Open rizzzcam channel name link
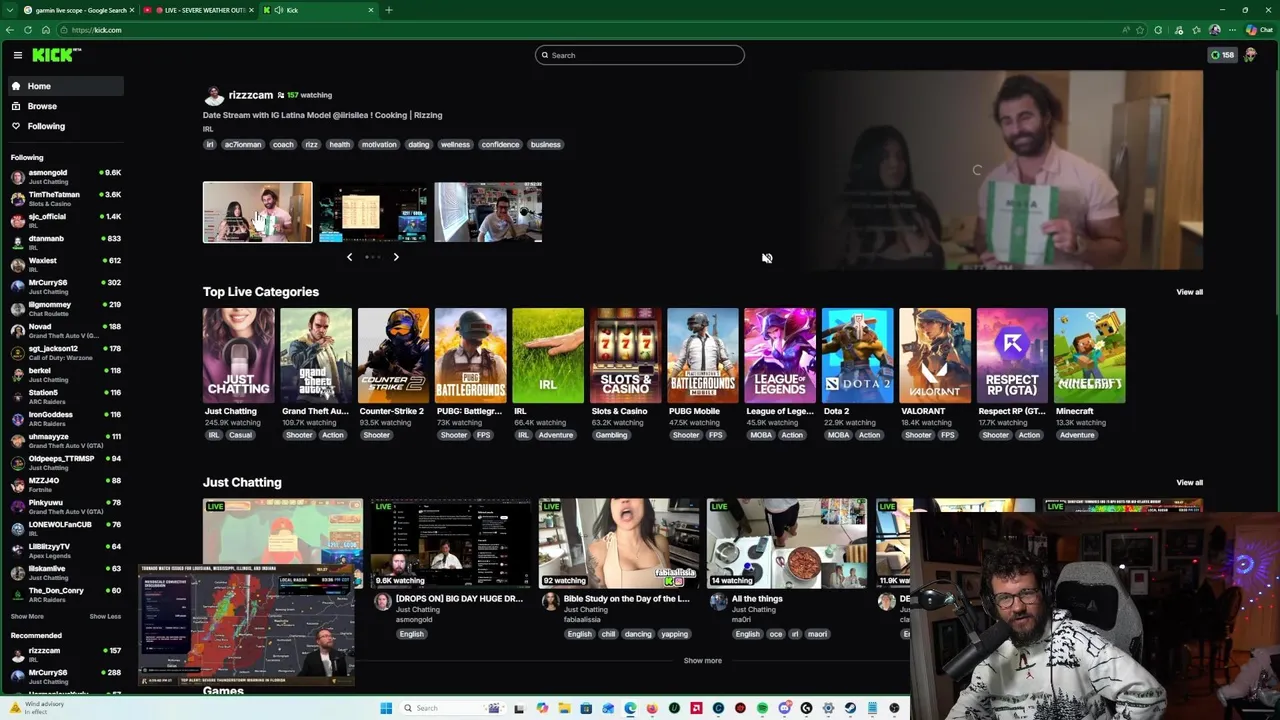 [x=250, y=95]
